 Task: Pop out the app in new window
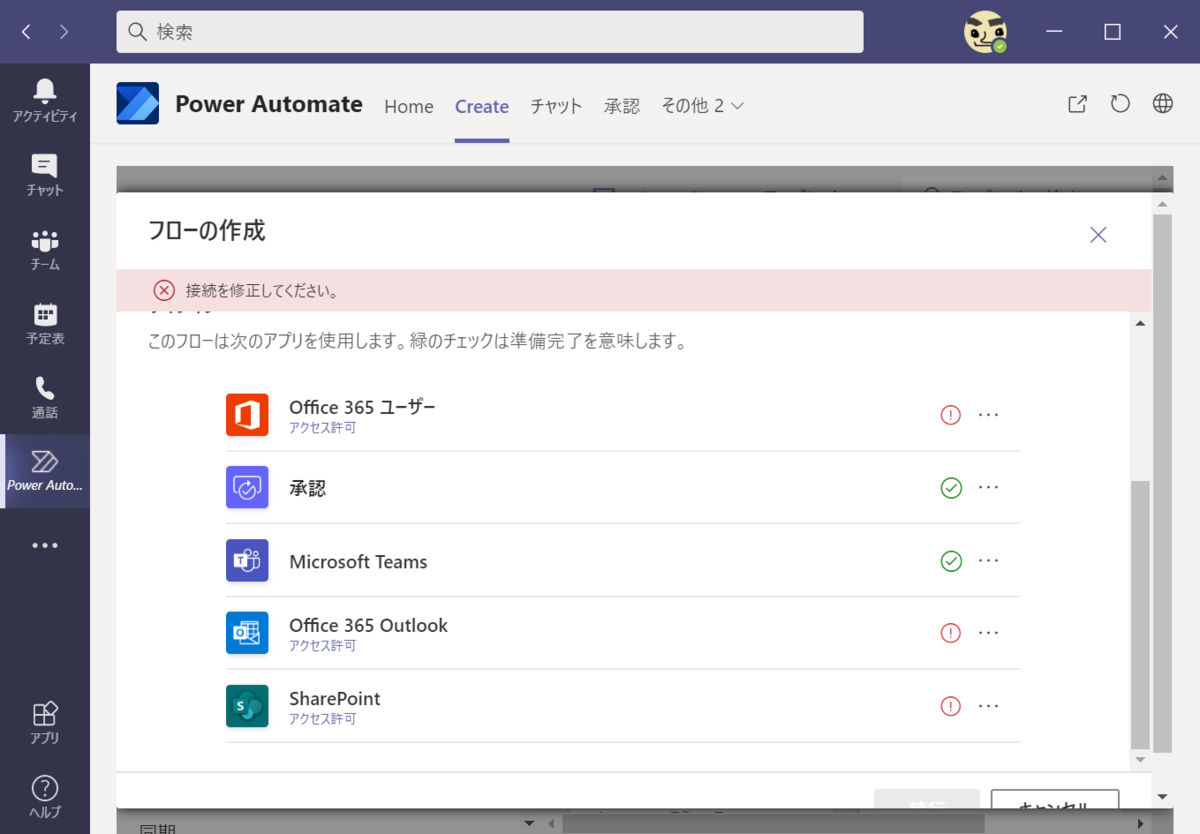[x=1077, y=104]
